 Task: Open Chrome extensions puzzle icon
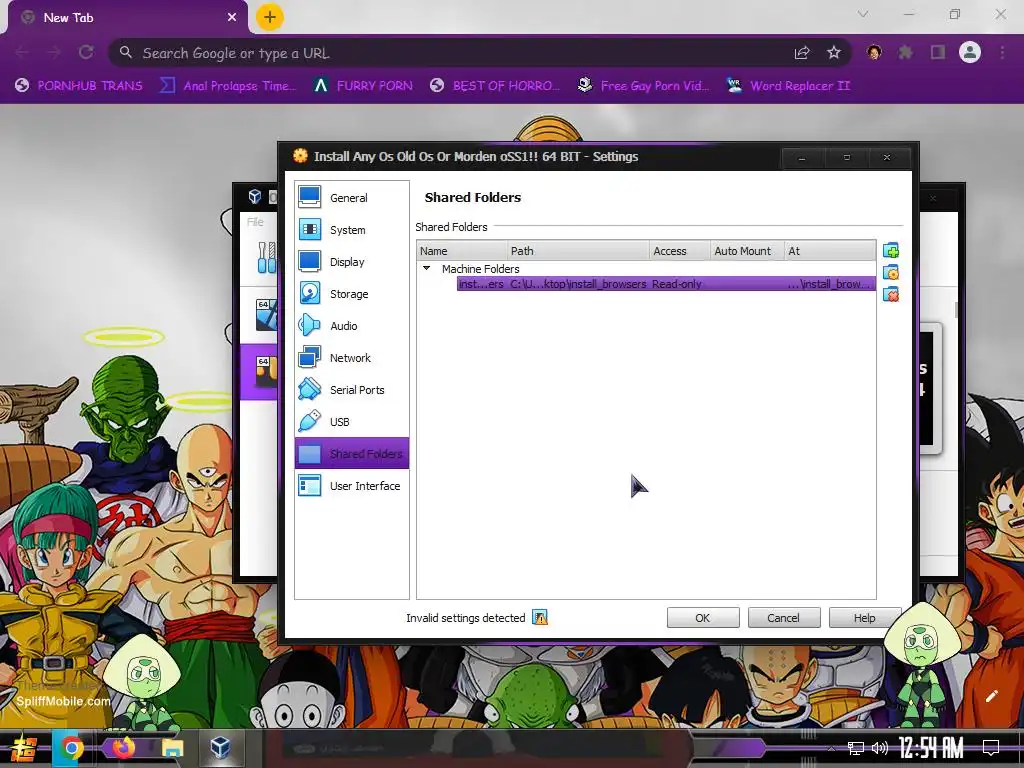906,52
